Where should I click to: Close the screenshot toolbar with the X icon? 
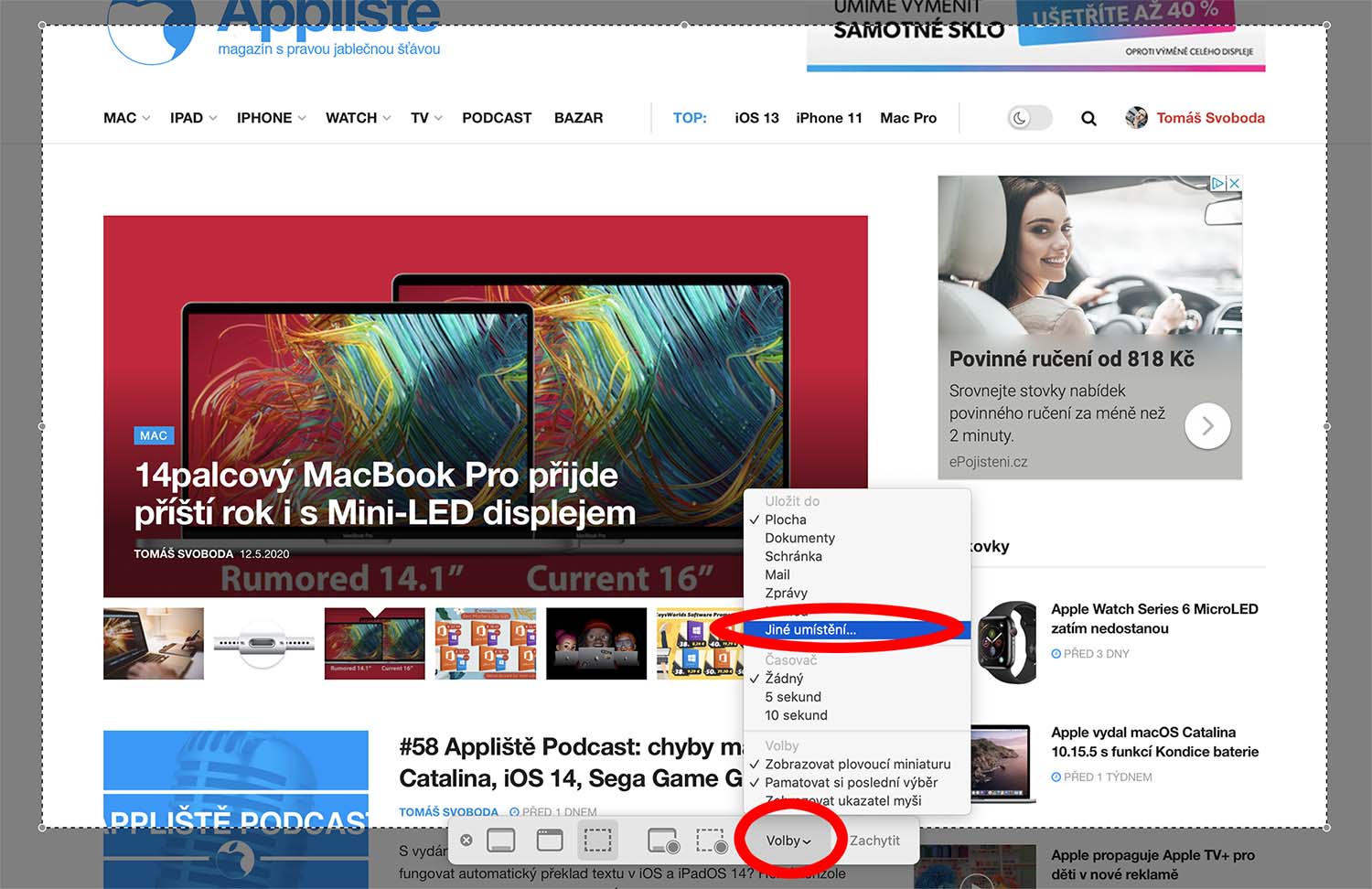[466, 840]
